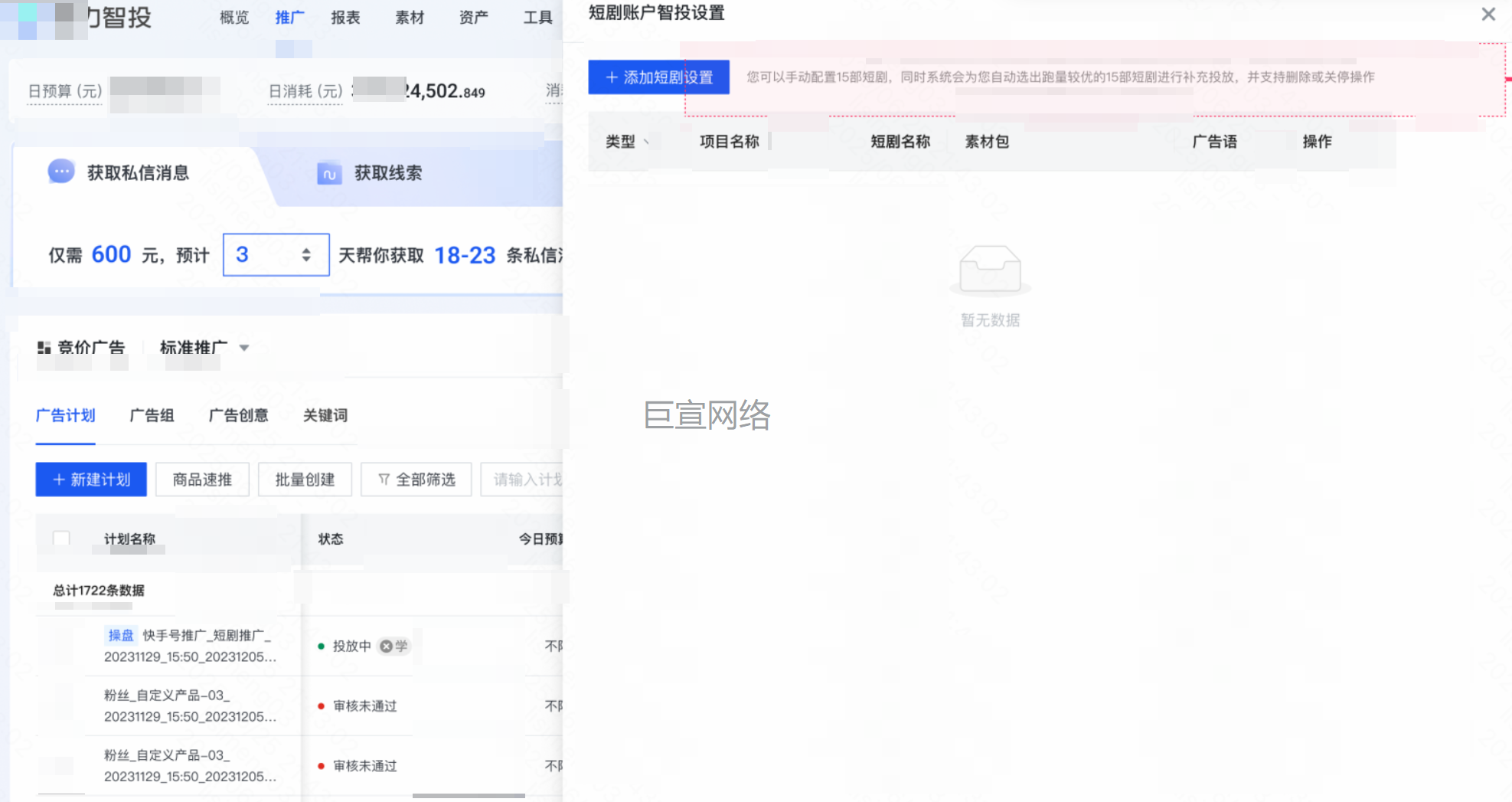
Task: Close the 短剧账户智投设置 panel
Action: click(x=1488, y=15)
